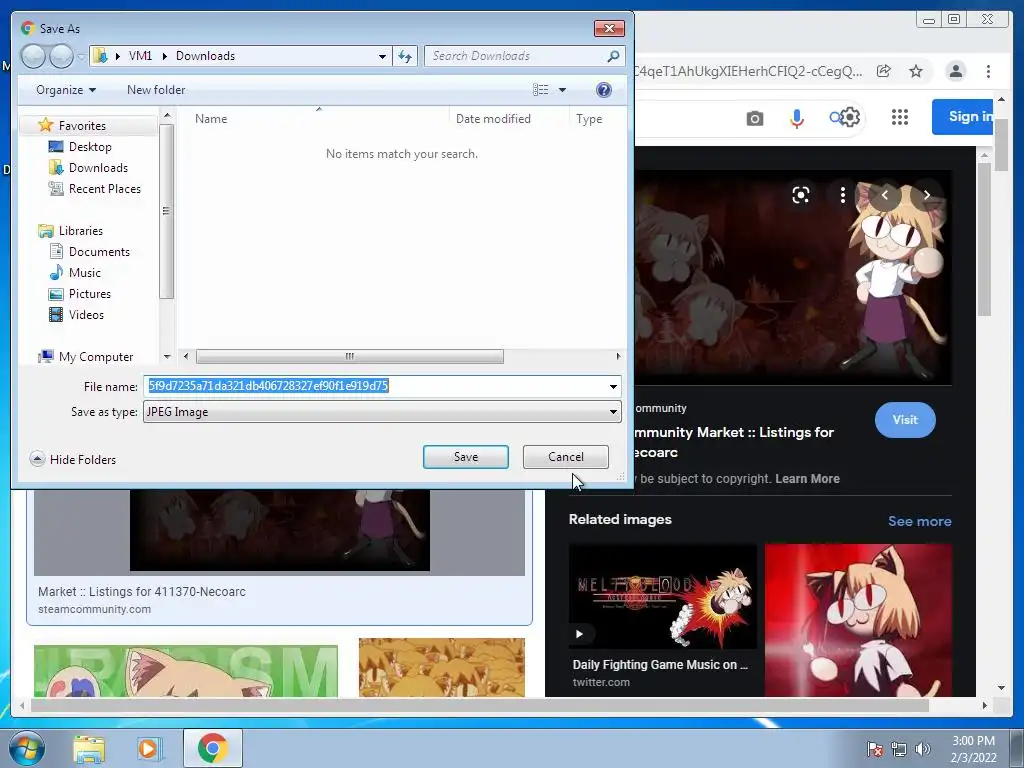
Task: Click the Forward arrow in Save As dialog
Action: [61, 56]
